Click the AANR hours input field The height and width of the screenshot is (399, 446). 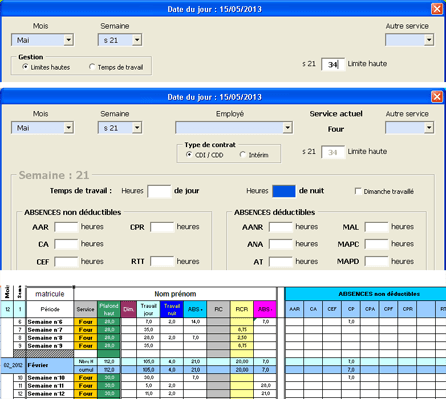pyautogui.click(x=281, y=227)
